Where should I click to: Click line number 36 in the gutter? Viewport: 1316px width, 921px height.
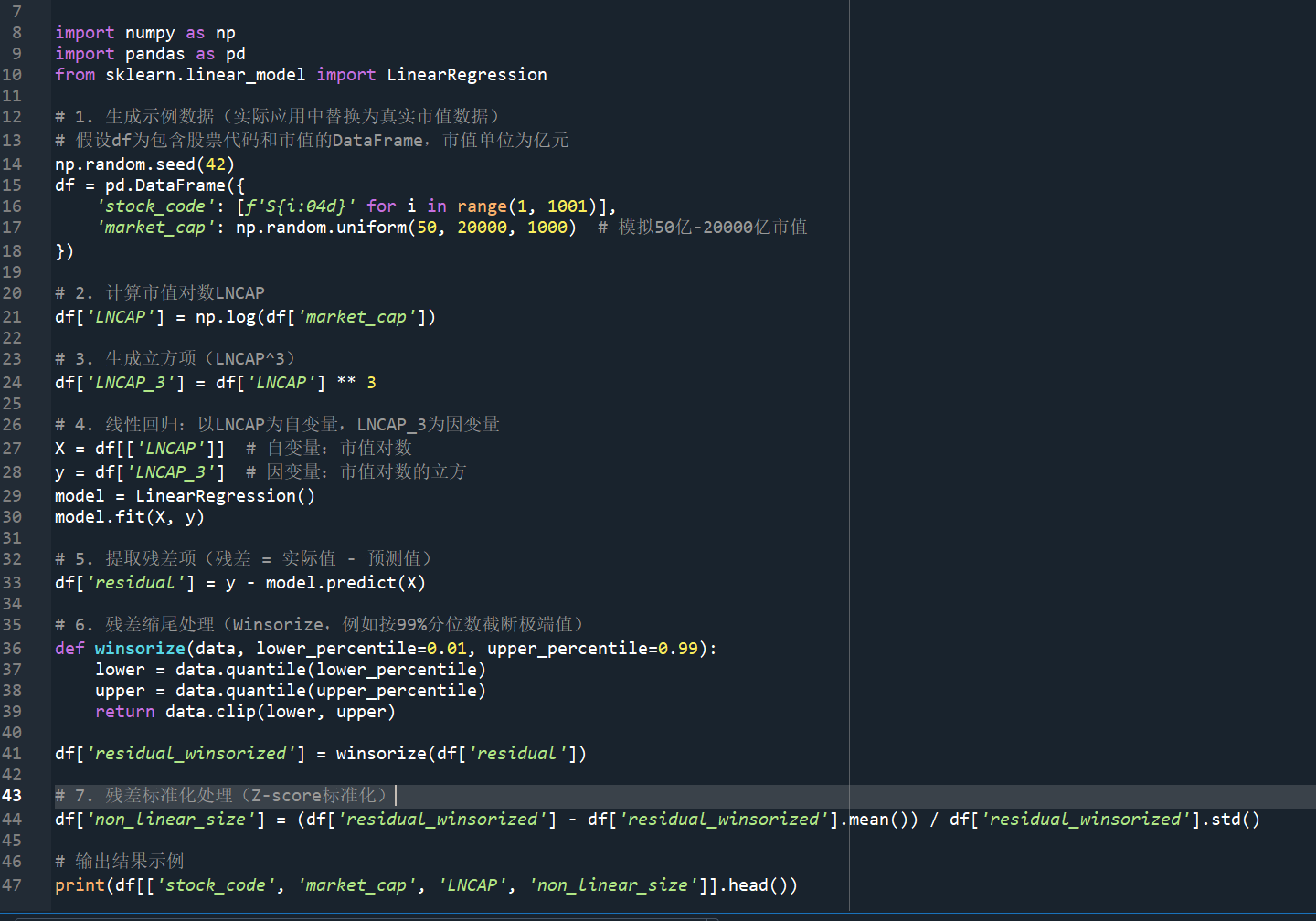[12, 649]
